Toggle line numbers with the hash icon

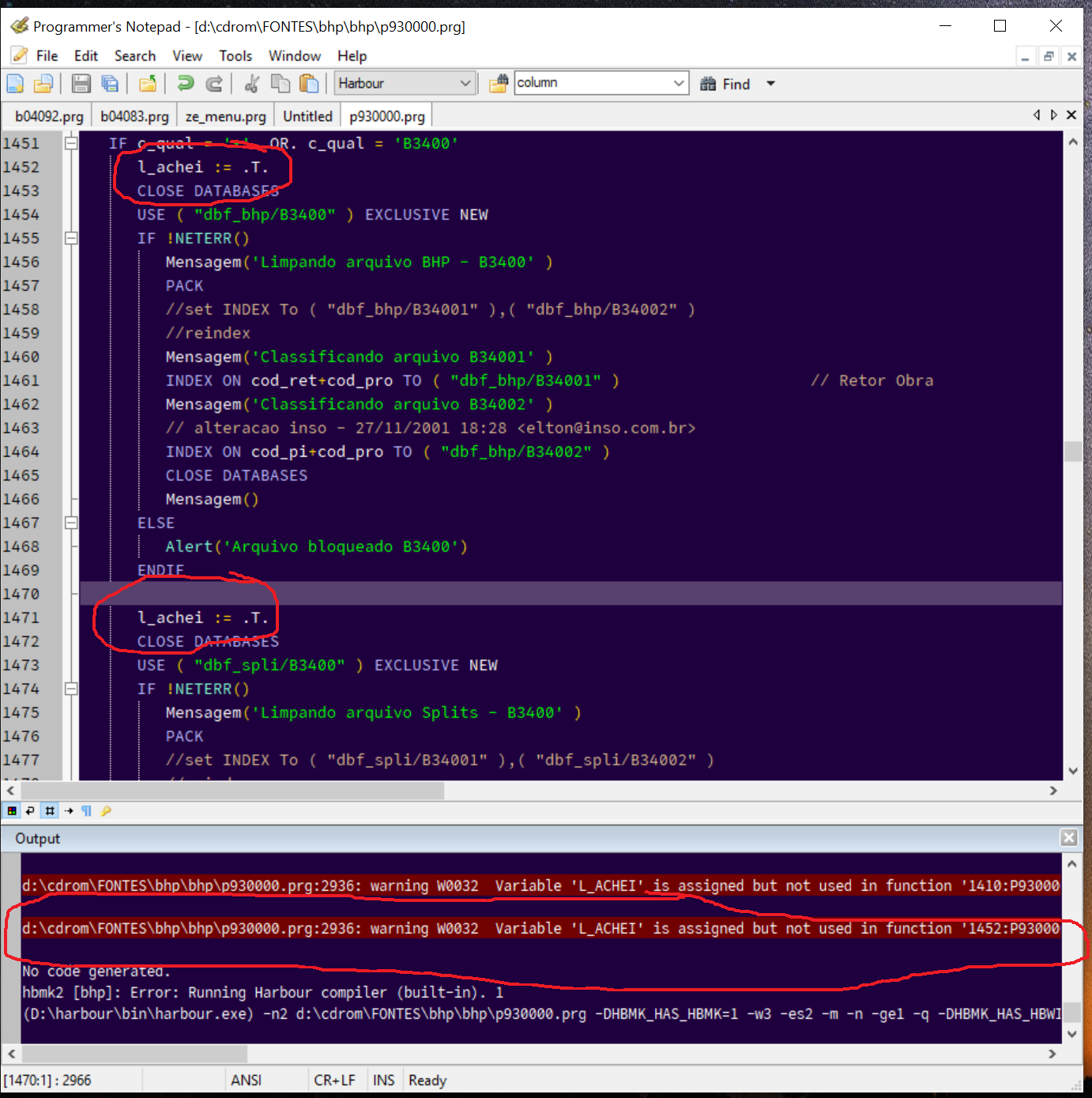pos(50,811)
